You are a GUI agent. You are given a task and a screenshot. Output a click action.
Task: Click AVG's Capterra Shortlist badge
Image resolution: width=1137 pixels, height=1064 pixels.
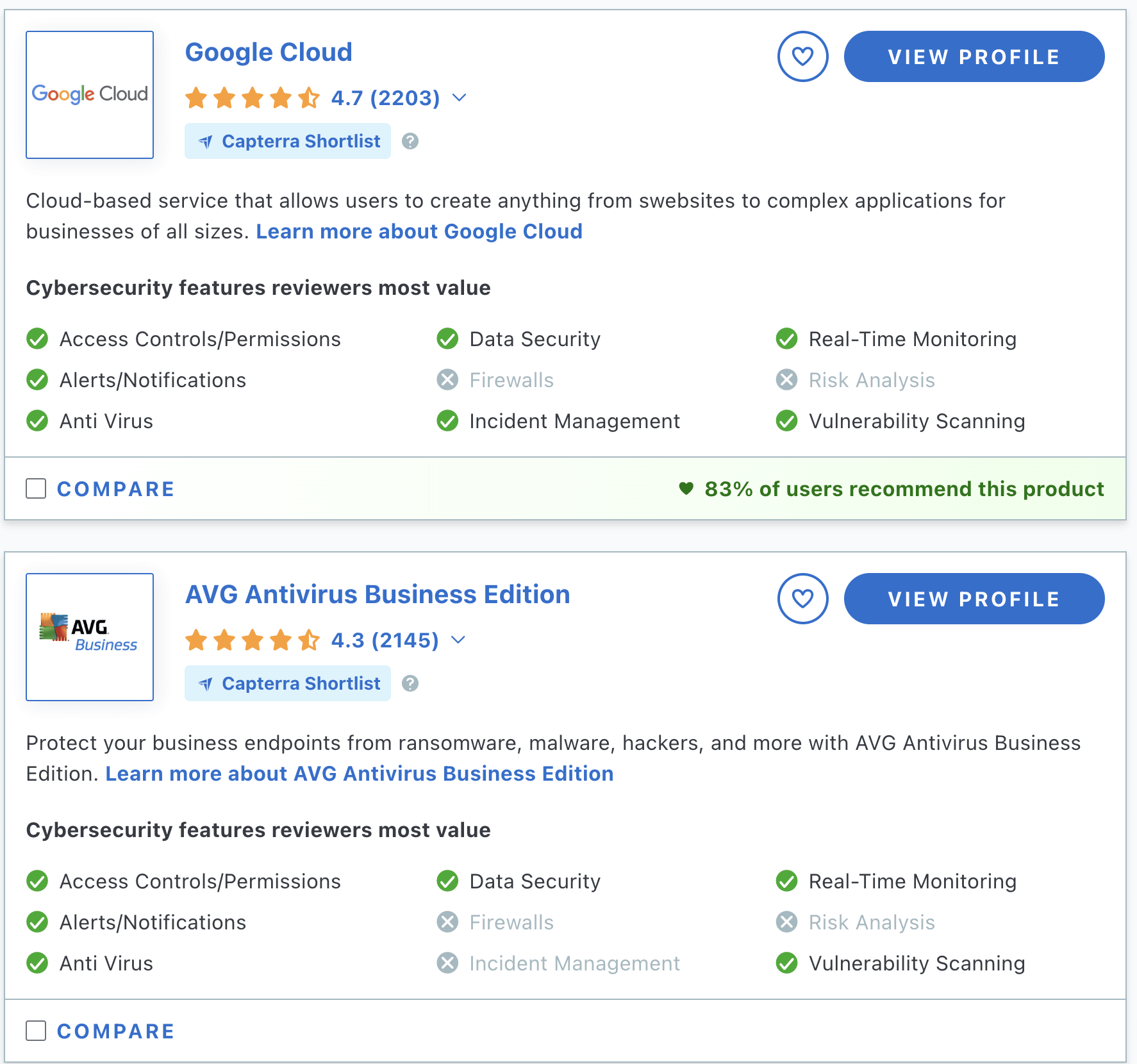point(287,683)
